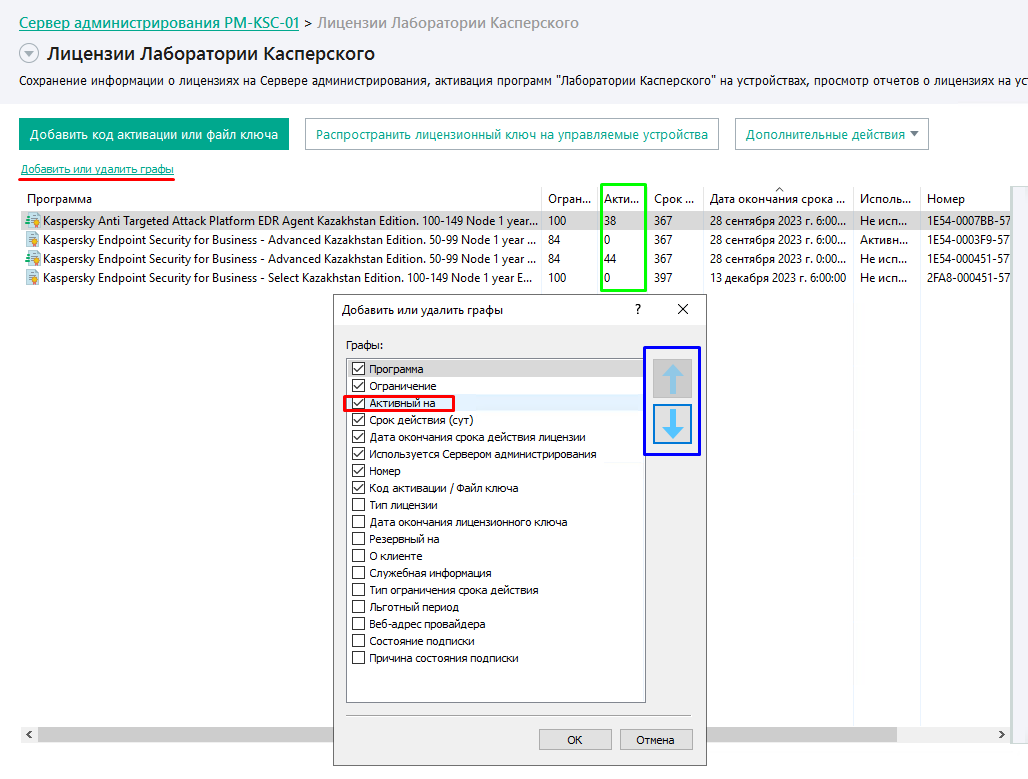Click the value 38 in the Акти... column
Screen dimensions: 1028x779
610,221
